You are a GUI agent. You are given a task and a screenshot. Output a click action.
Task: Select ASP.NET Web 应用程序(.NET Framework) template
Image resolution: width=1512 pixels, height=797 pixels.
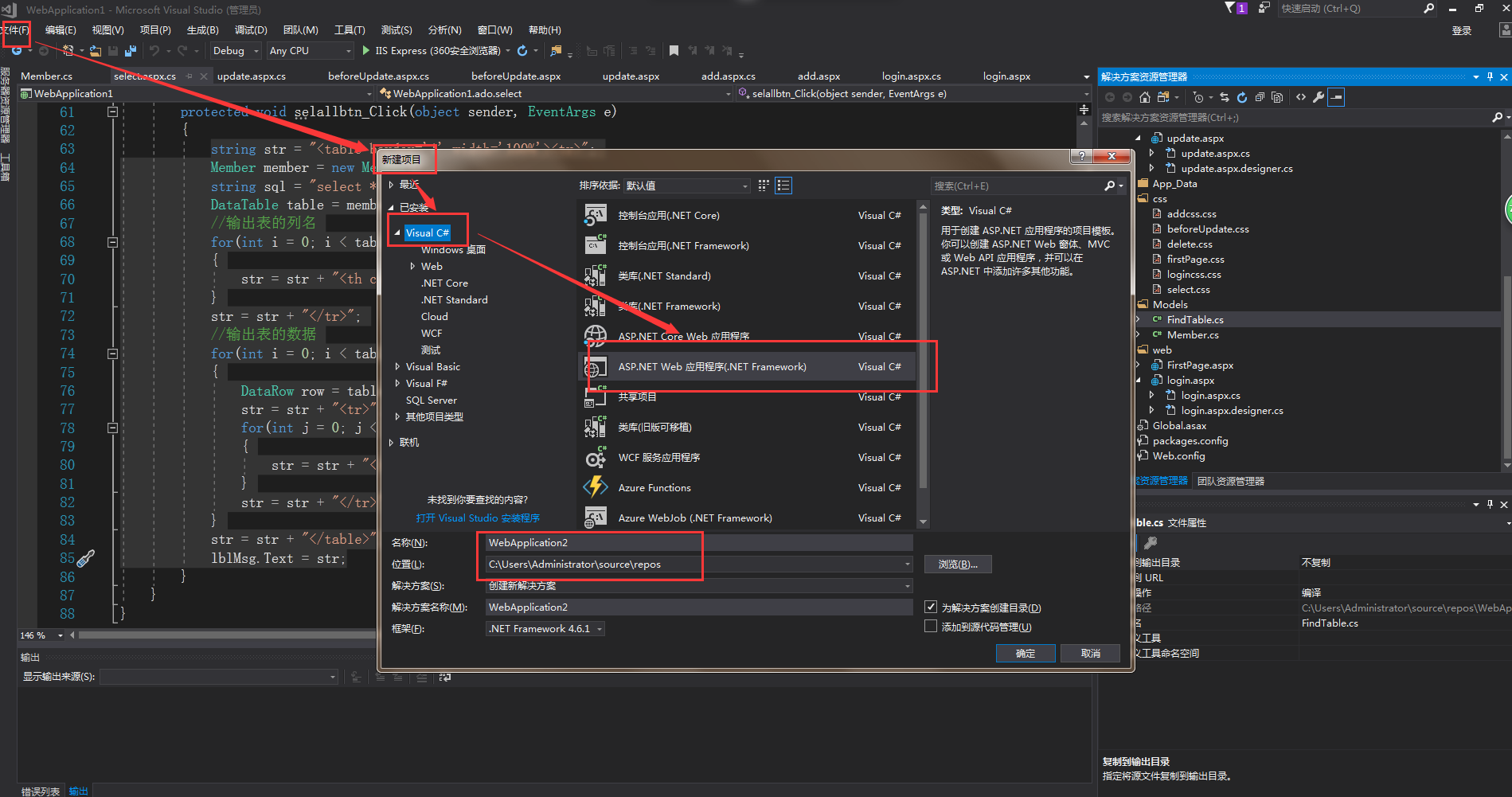[748, 367]
